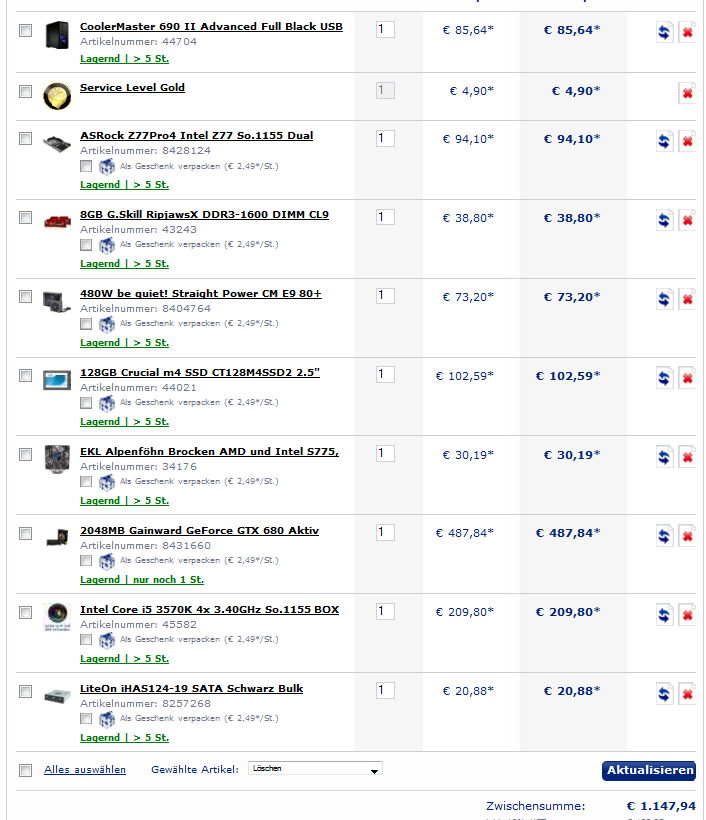Open 8GB G.Skill RipjawsX DDR3-1600 link

tap(204, 215)
